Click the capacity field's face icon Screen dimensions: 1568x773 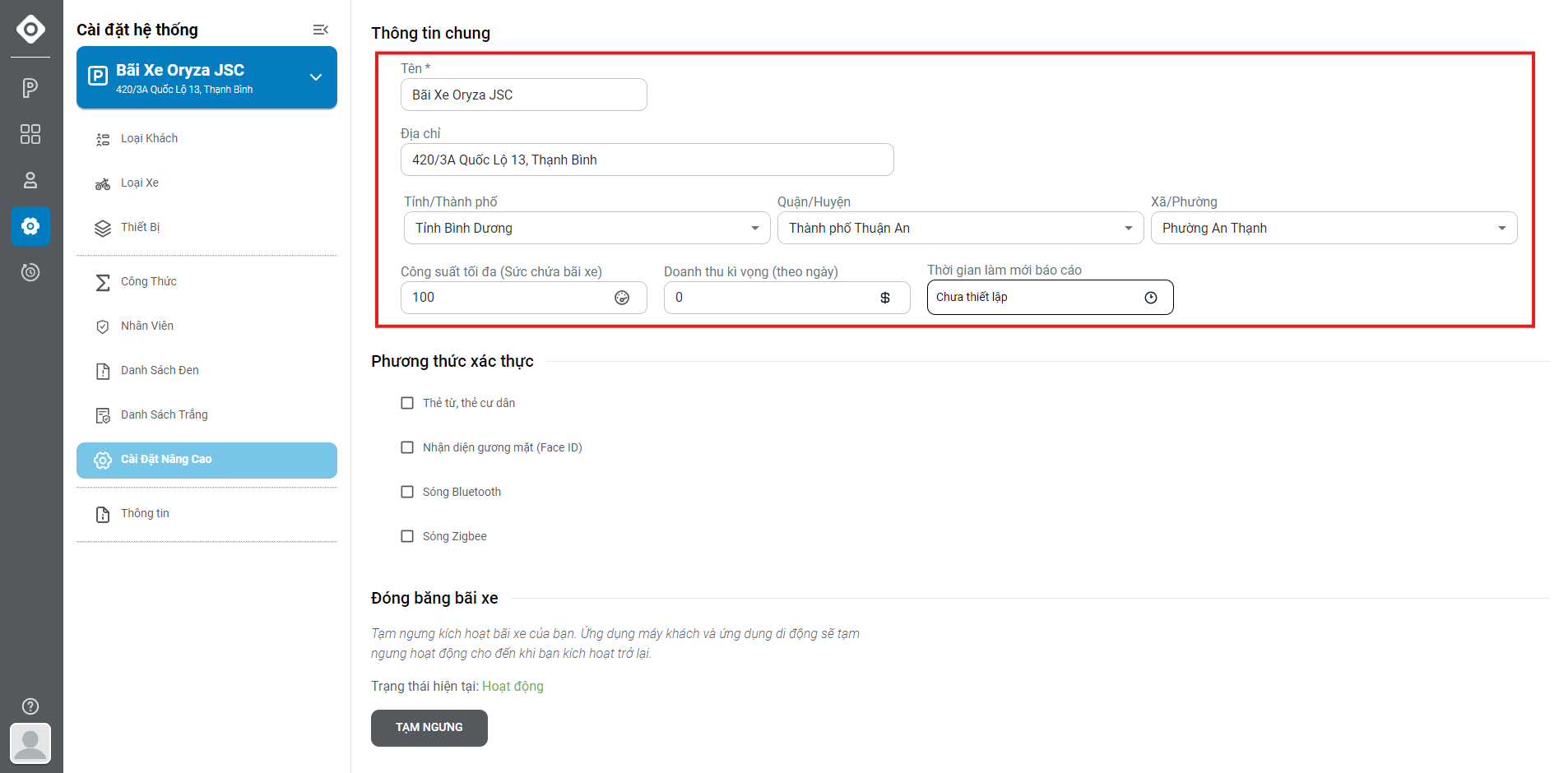(x=622, y=298)
